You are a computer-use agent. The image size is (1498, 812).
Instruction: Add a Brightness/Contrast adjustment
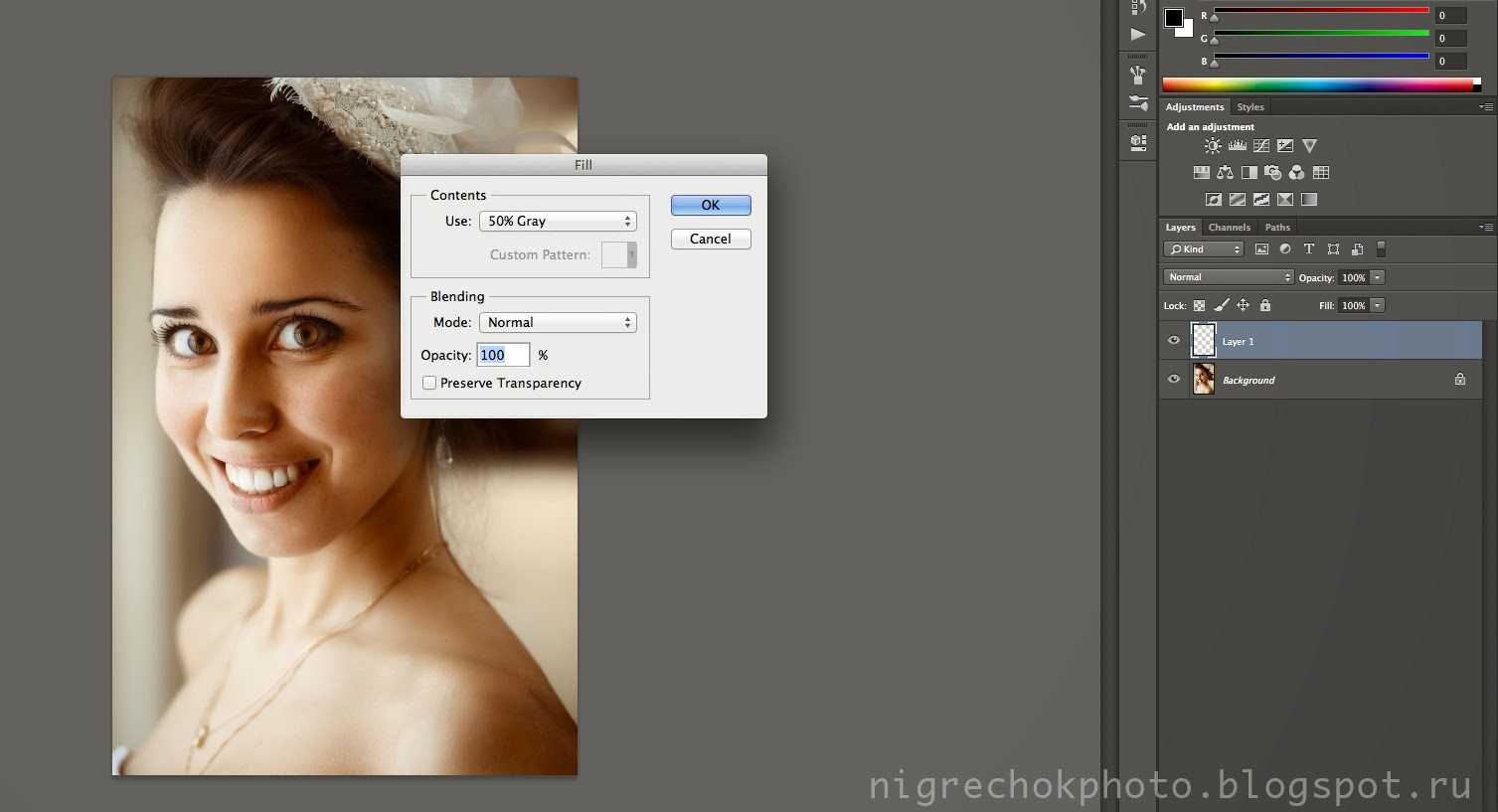[x=1213, y=146]
